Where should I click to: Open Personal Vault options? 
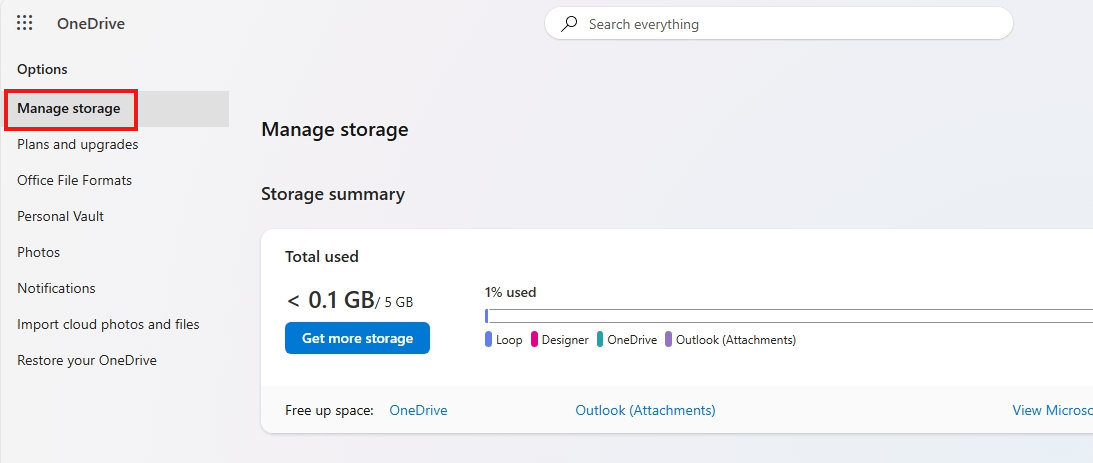point(61,216)
